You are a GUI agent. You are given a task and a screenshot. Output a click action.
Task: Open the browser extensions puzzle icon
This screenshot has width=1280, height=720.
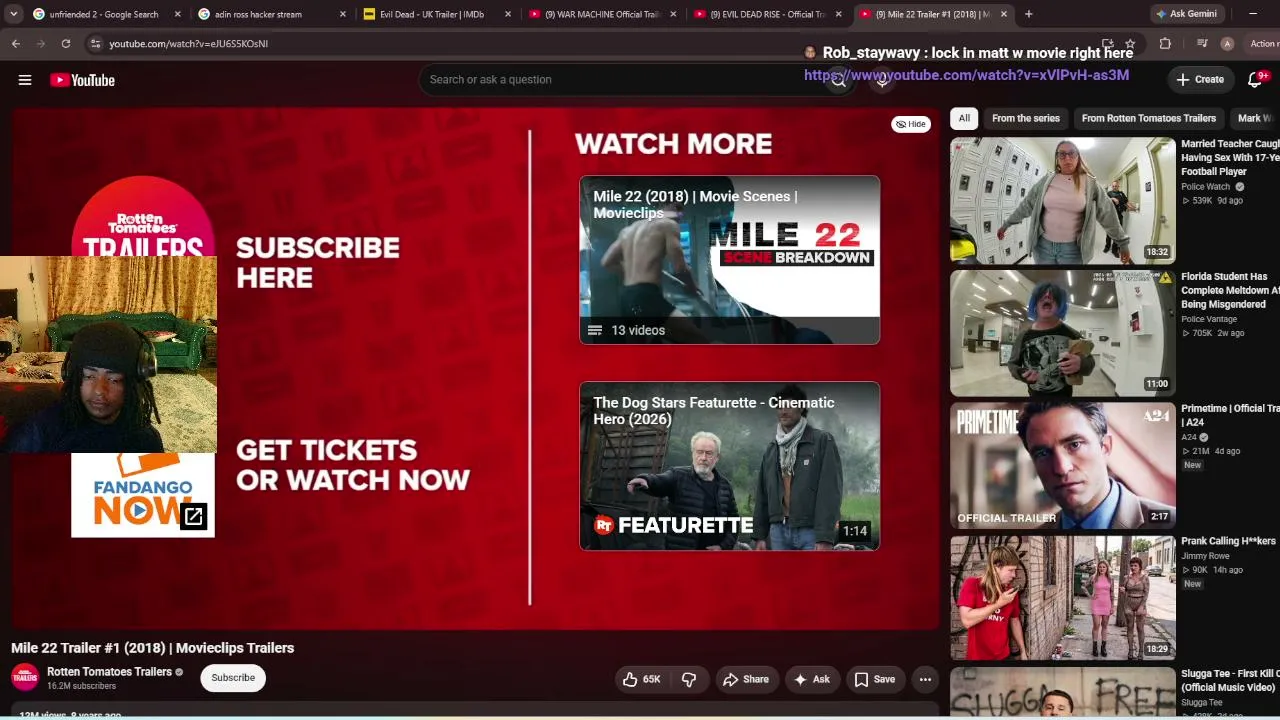tap(1165, 44)
